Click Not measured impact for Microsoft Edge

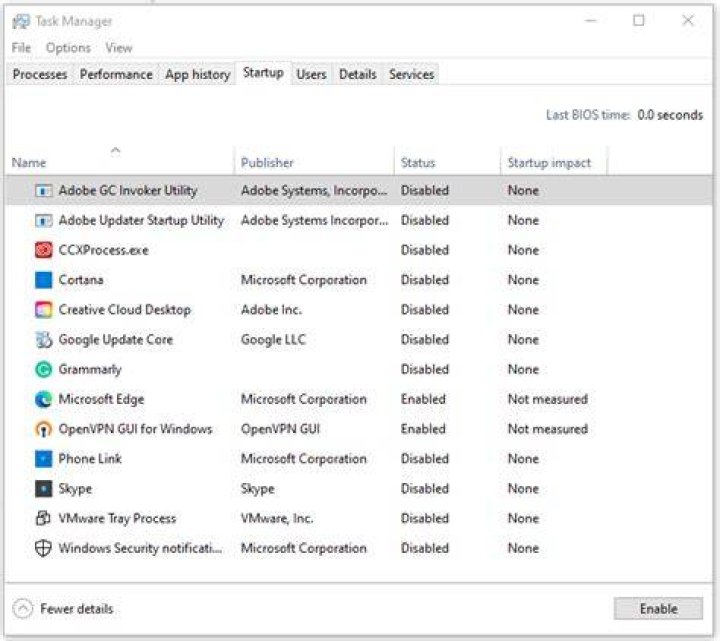(x=548, y=399)
